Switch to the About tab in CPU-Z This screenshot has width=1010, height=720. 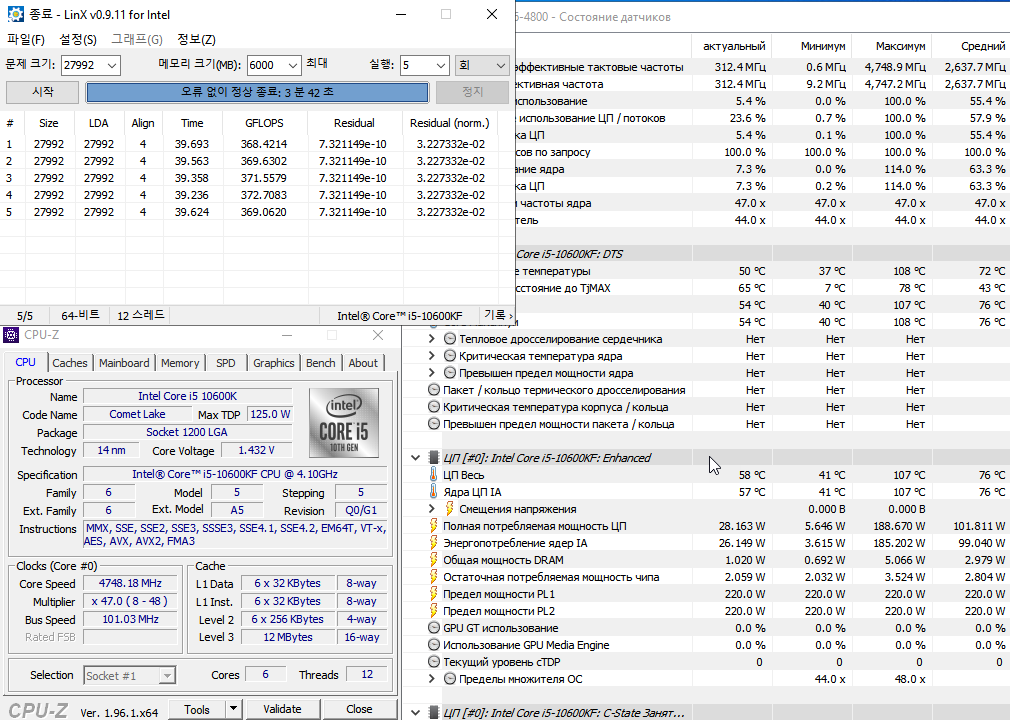(363, 363)
